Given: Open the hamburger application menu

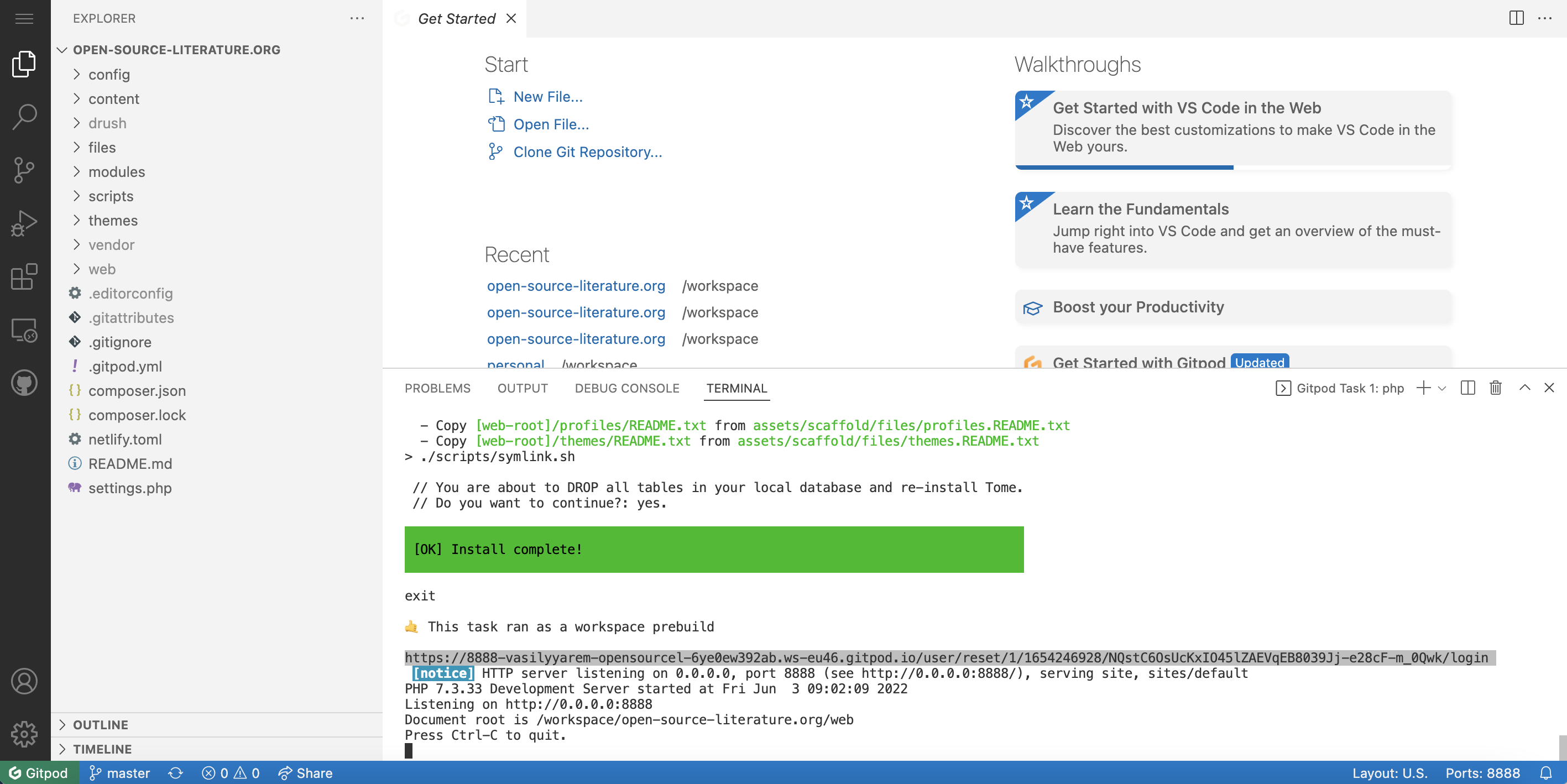Looking at the screenshot, I should pos(24,19).
